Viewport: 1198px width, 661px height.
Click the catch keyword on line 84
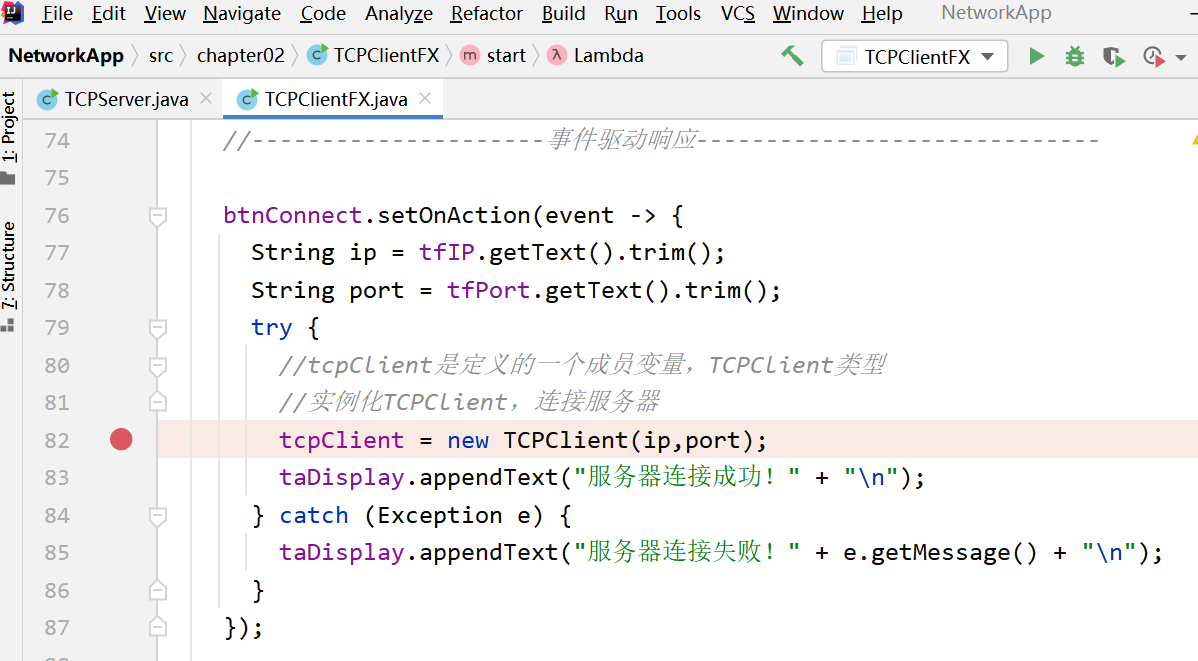click(313, 515)
